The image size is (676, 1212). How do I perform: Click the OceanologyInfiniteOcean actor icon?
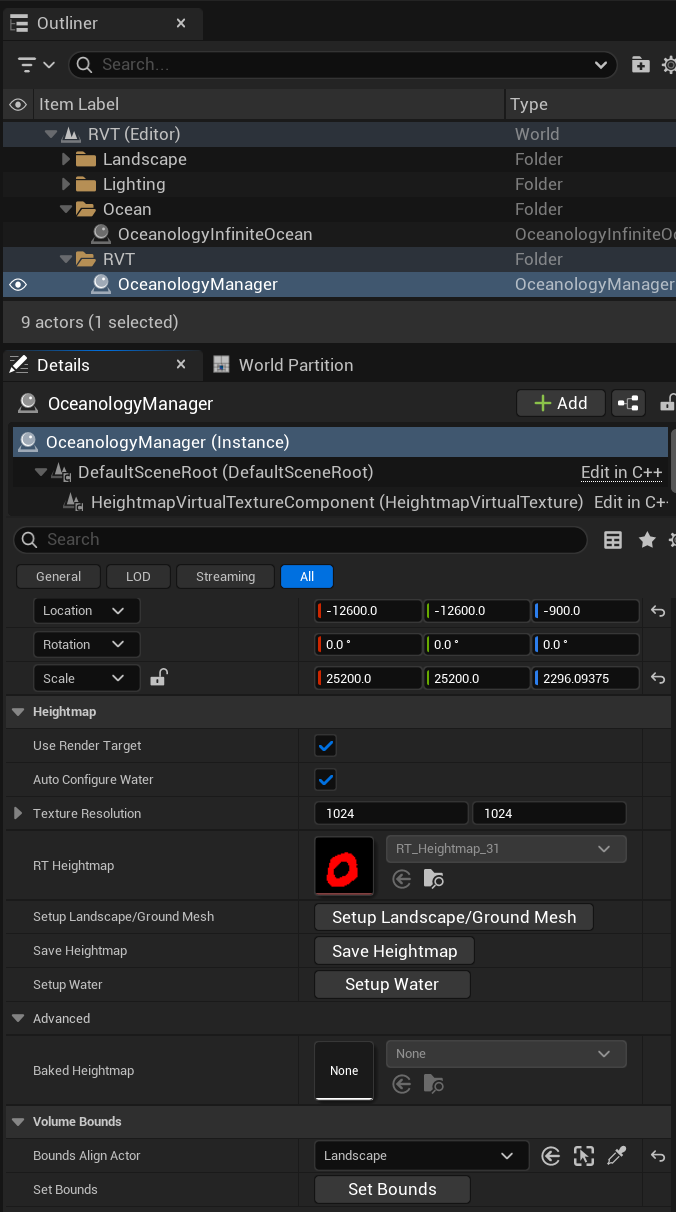(101, 234)
